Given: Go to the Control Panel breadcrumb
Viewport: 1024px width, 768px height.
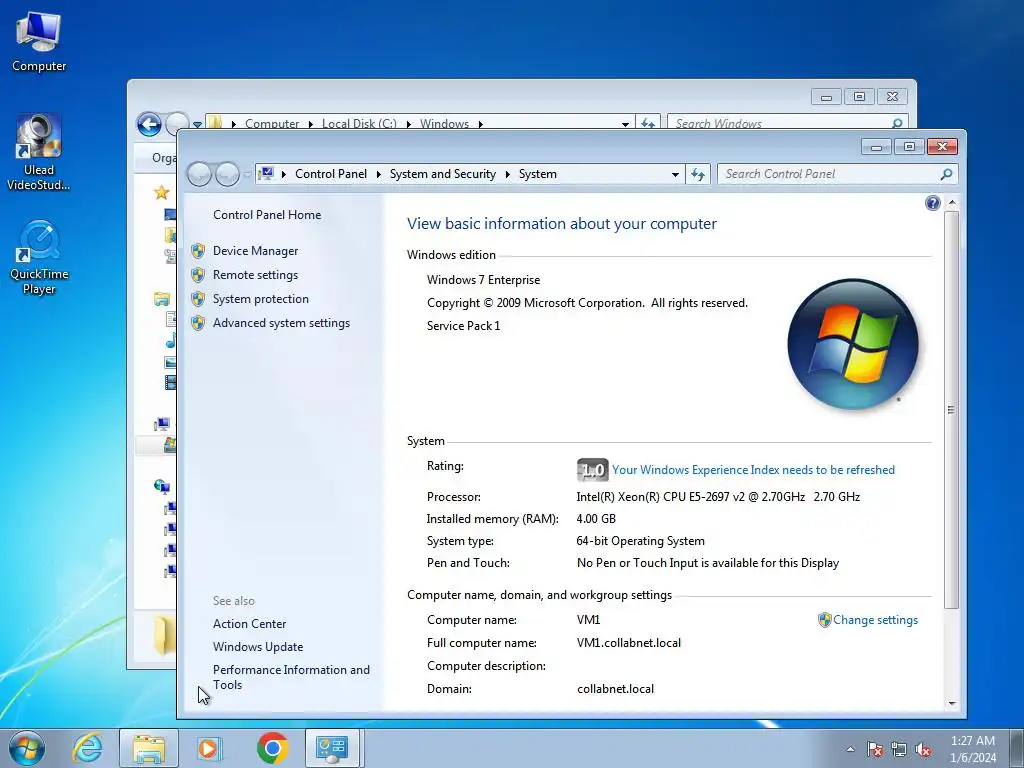Looking at the screenshot, I should click(x=330, y=174).
